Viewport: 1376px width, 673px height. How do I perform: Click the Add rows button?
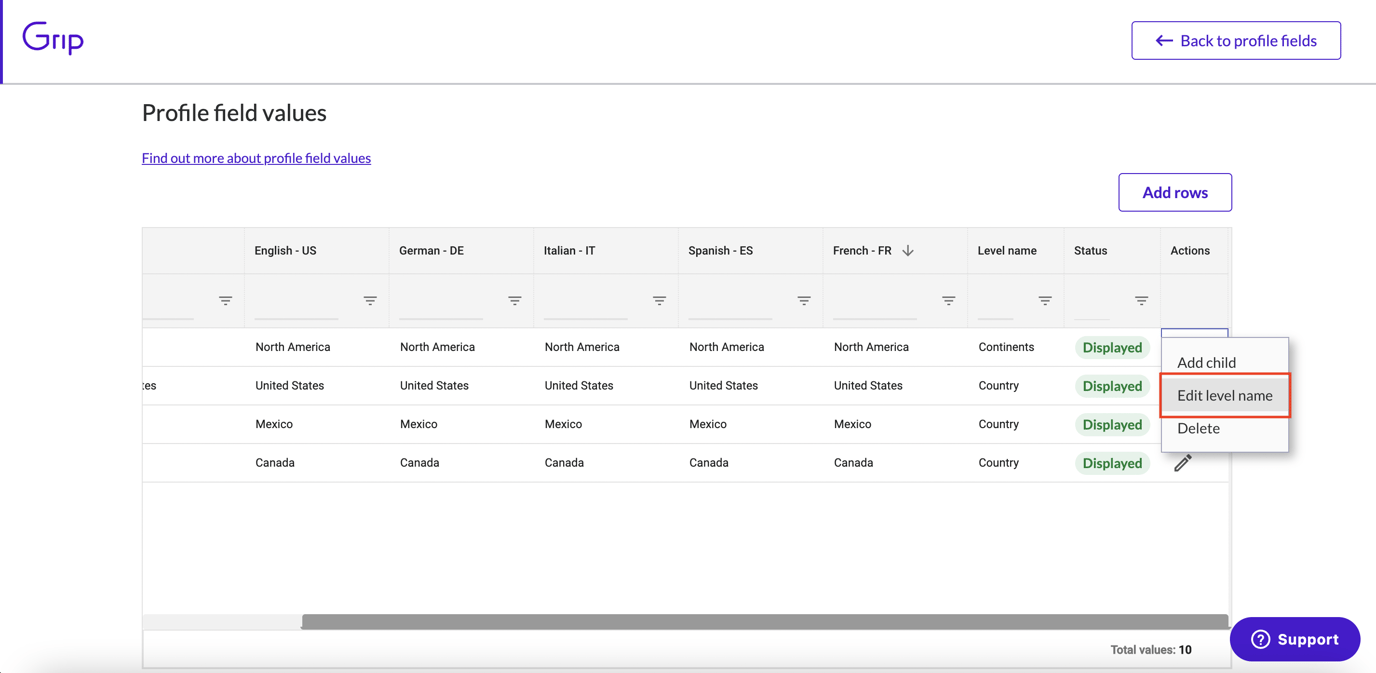[x=1175, y=192]
